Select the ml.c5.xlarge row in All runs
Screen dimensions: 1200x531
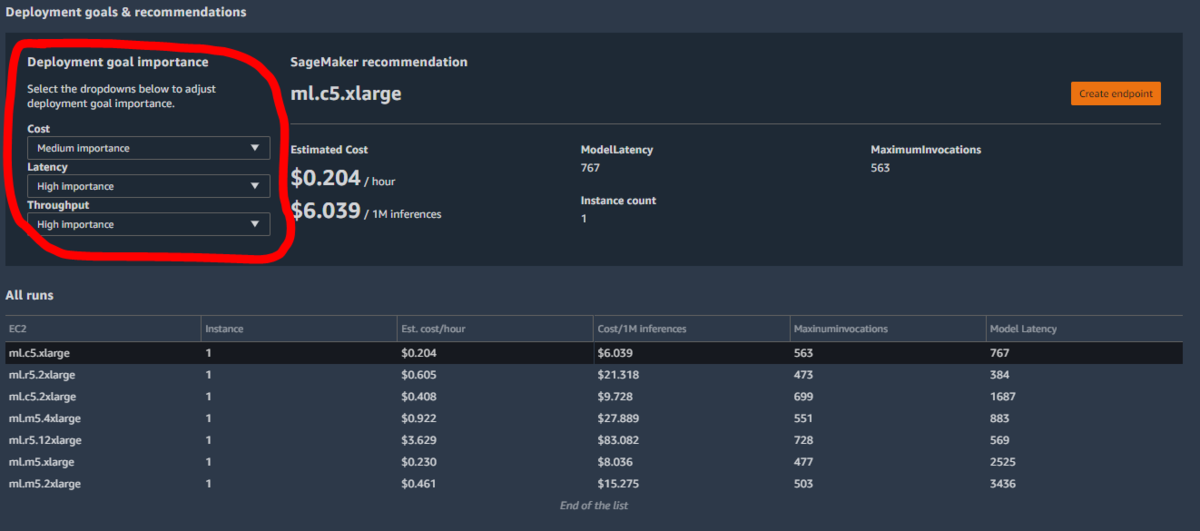tap(594, 353)
